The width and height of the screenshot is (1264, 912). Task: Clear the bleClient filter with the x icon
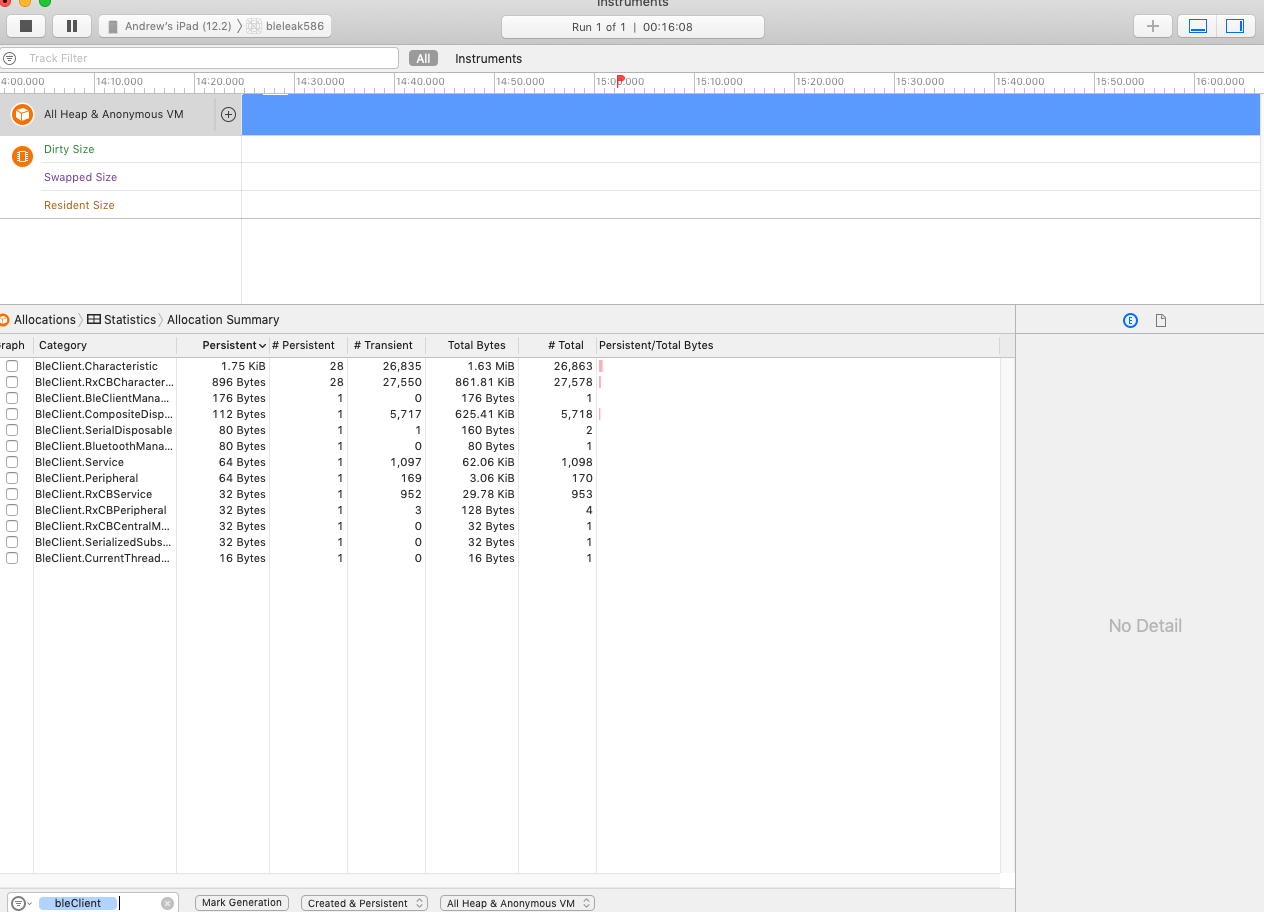(166, 903)
